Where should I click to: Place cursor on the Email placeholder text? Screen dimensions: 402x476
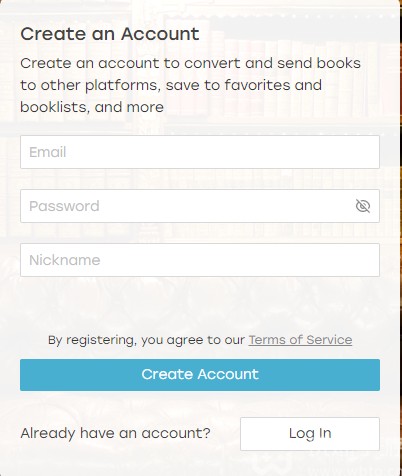(48, 152)
